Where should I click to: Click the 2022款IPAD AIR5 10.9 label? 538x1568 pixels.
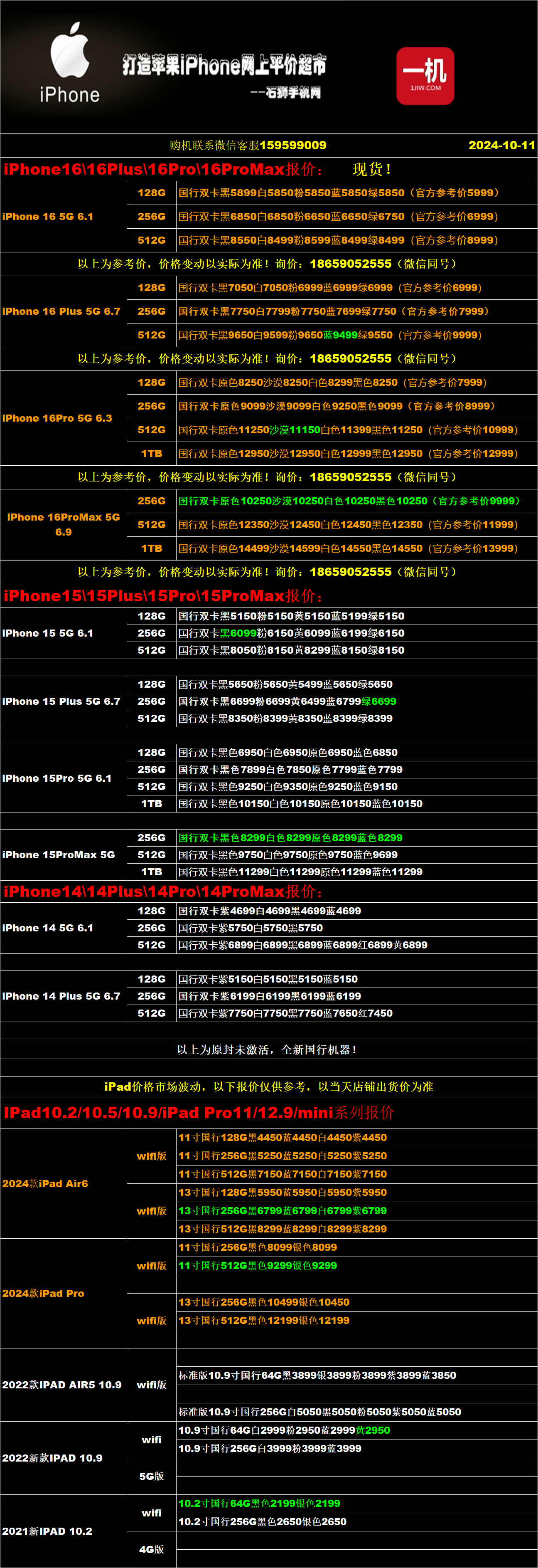coord(62,1385)
